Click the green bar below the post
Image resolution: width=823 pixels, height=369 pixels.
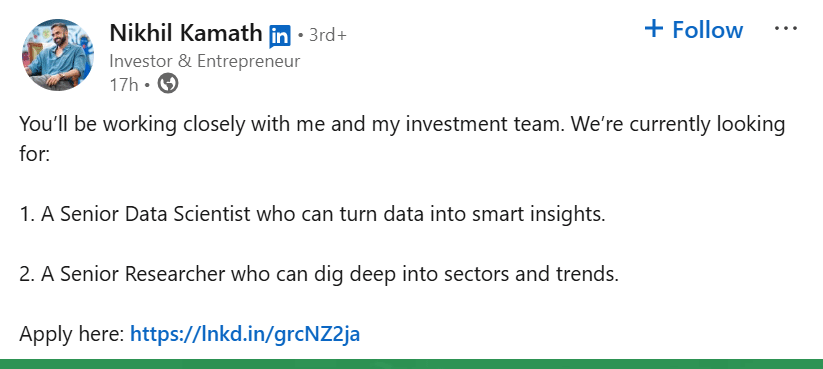(x=412, y=364)
